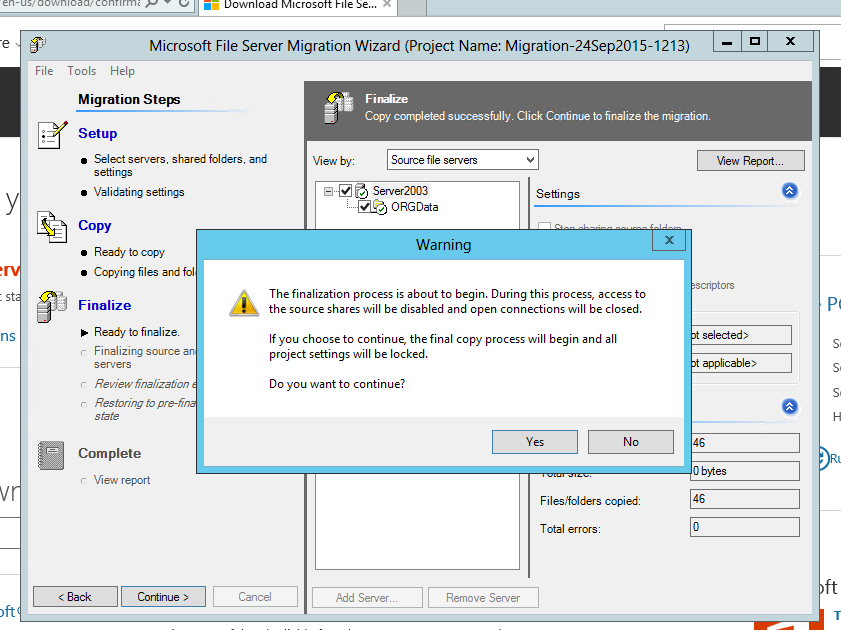Viewport: 841px width, 630px height.
Task: Click the browser tab 'Download Microsoft File Se...'
Action: pos(298,5)
